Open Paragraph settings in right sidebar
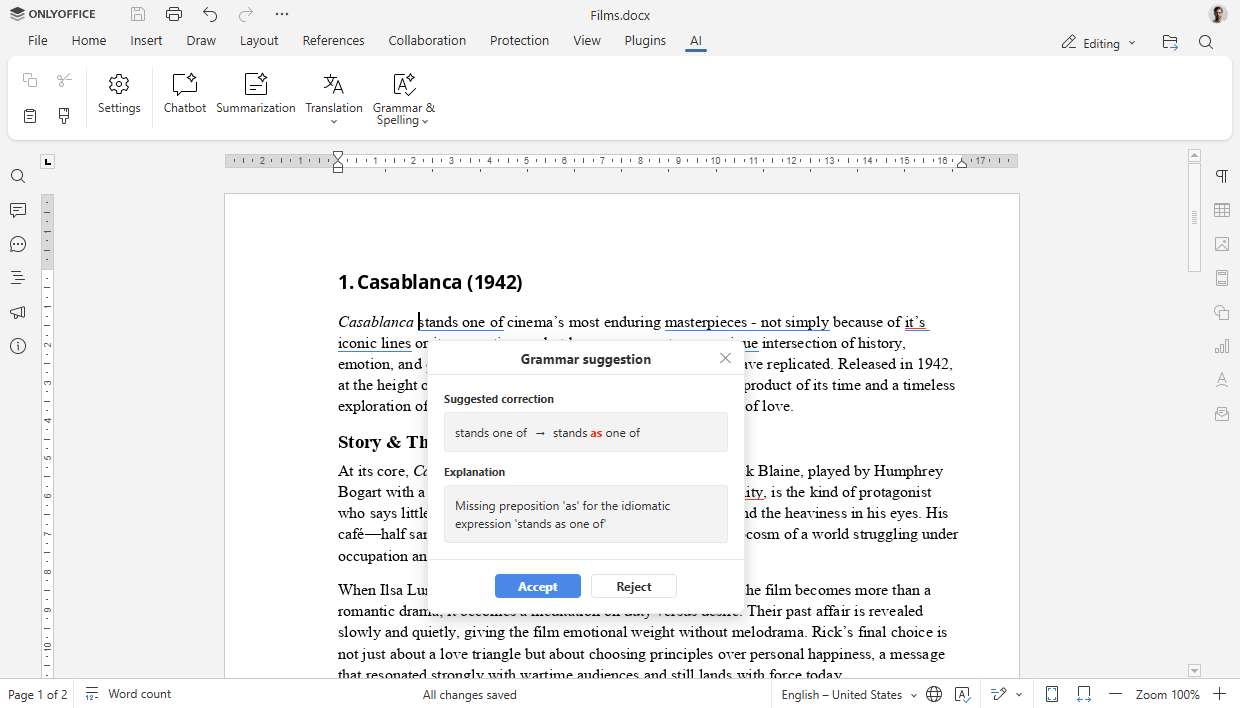This screenshot has width=1240, height=708. click(x=1221, y=176)
